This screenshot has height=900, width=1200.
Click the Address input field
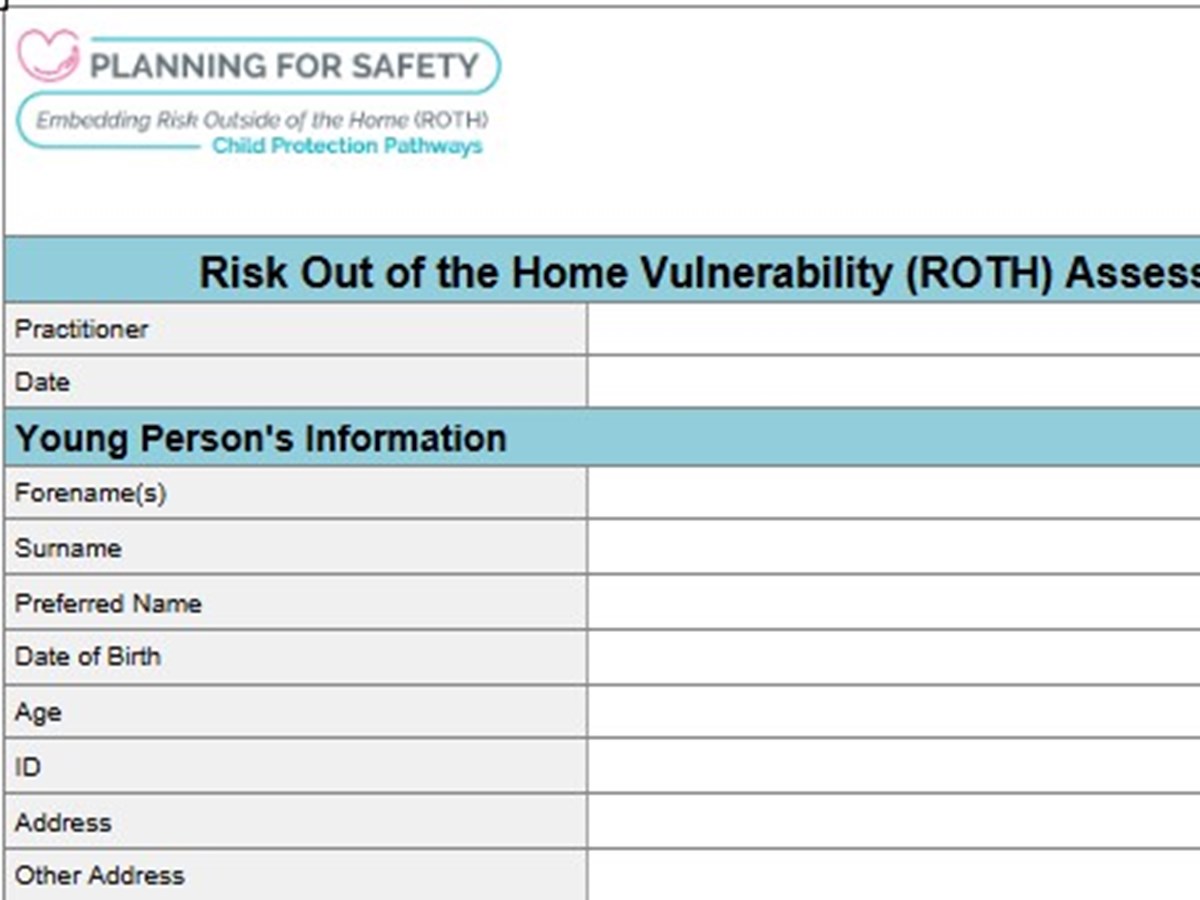[893, 822]
